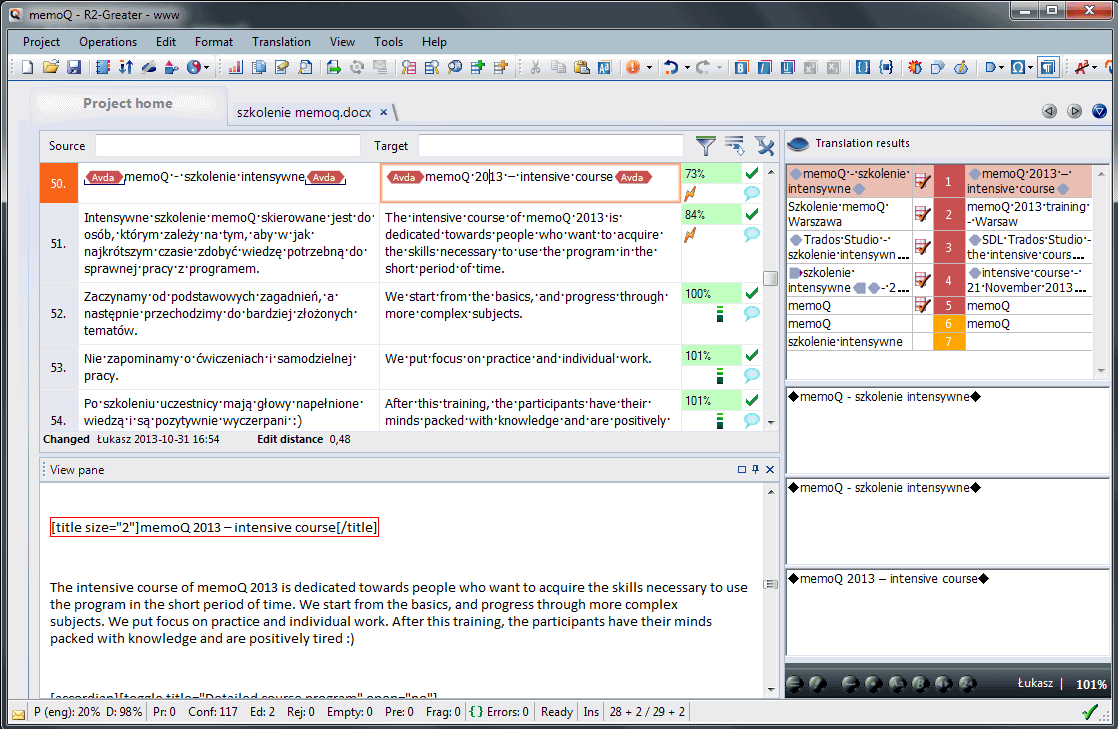Confirm segment 51 via its green checkmark
This screenshot has height=729, width=1118.
(751, 214)
